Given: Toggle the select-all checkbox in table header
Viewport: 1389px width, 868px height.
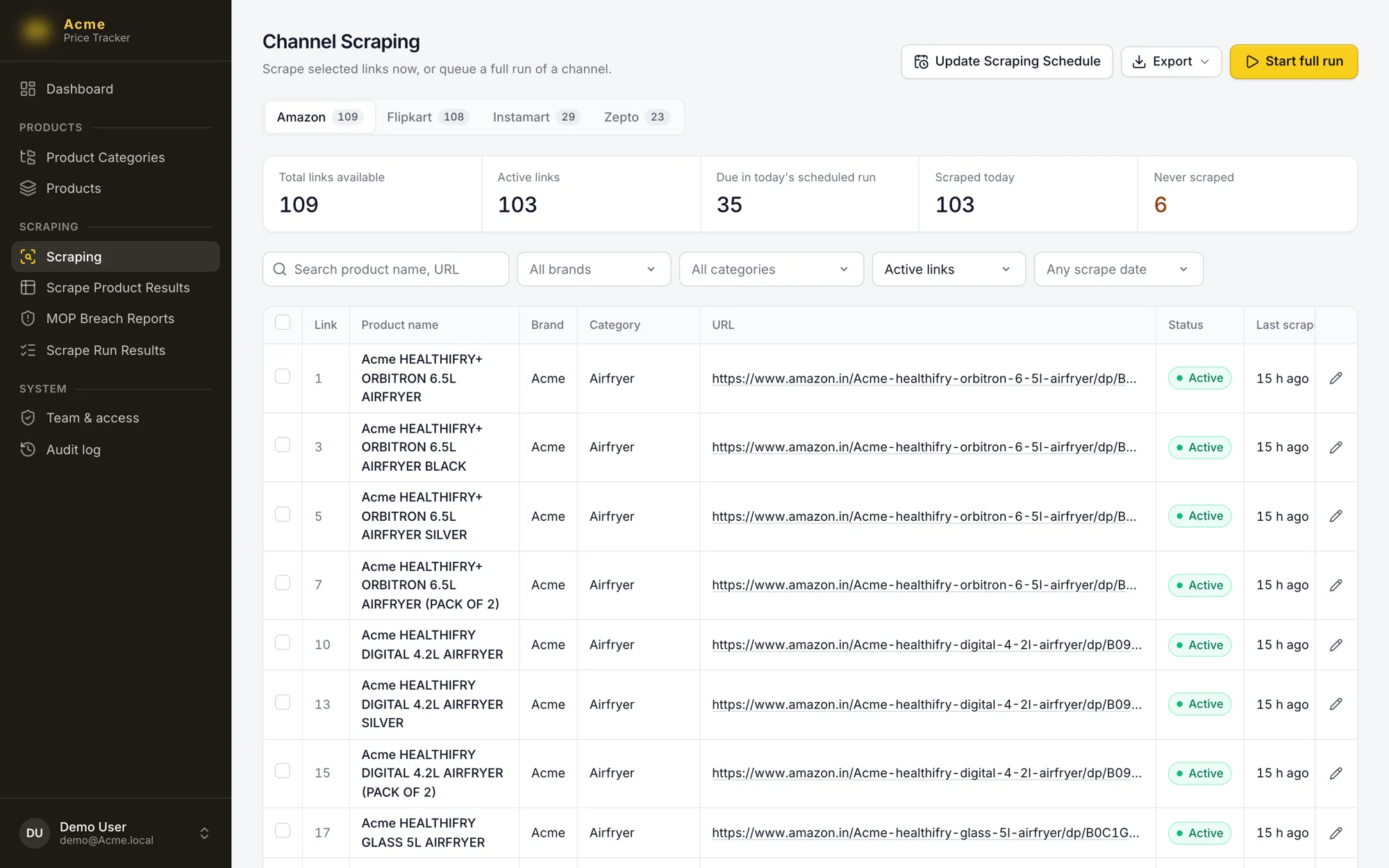Looking at the screenshot, I should [x=283, y=322].
